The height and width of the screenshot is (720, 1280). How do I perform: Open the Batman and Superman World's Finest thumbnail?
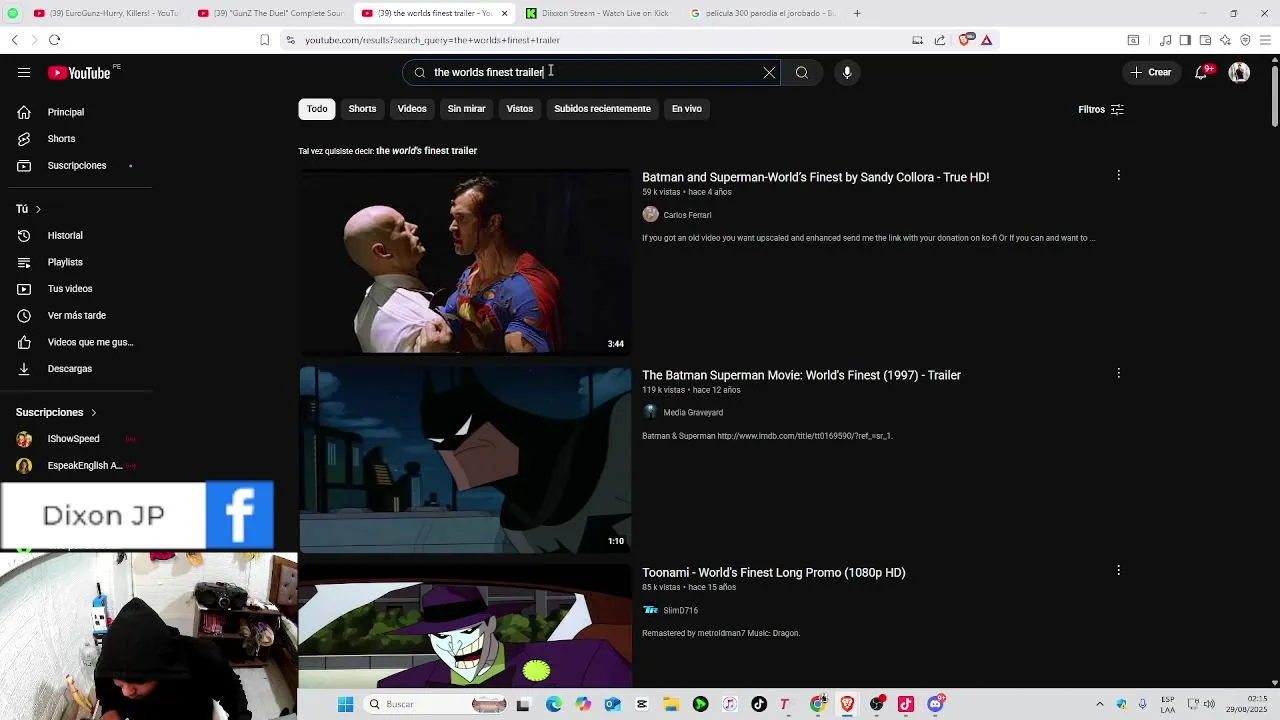(x=465, y=262)
